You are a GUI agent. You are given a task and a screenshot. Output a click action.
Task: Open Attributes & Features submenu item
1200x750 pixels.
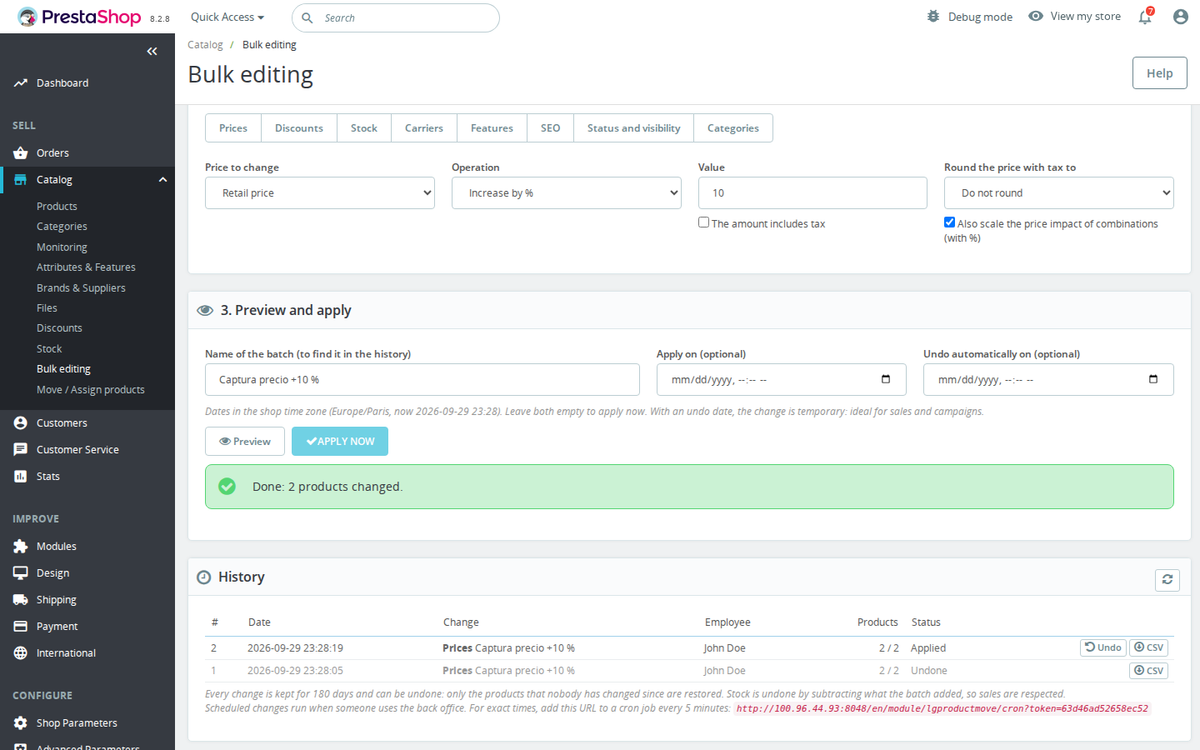tap(86, 267)
